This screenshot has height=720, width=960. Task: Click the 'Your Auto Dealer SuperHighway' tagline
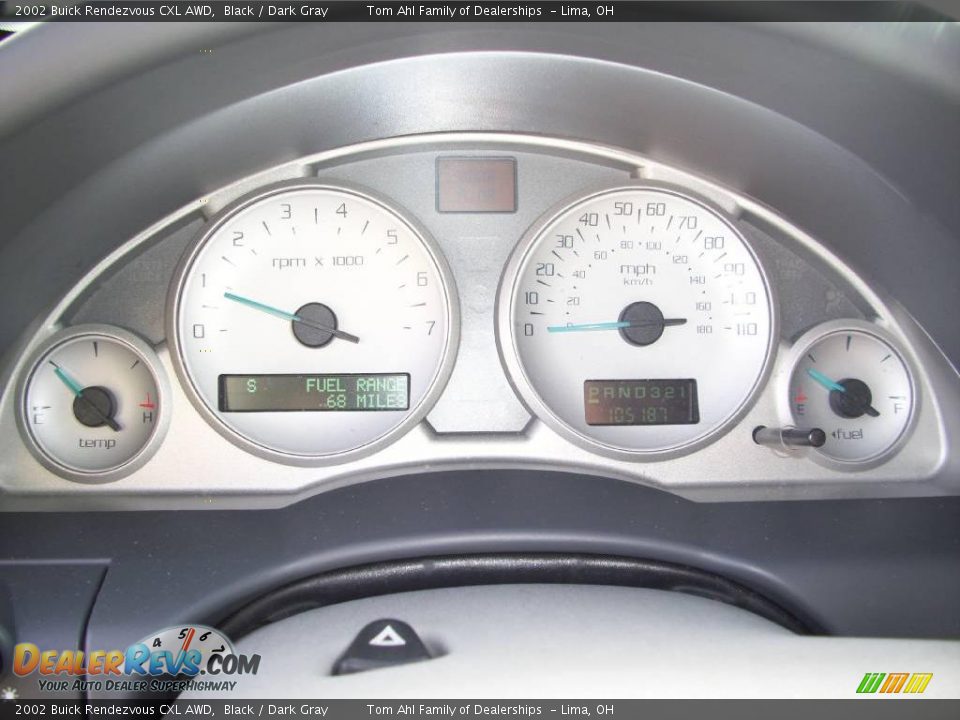click(137, 686)
